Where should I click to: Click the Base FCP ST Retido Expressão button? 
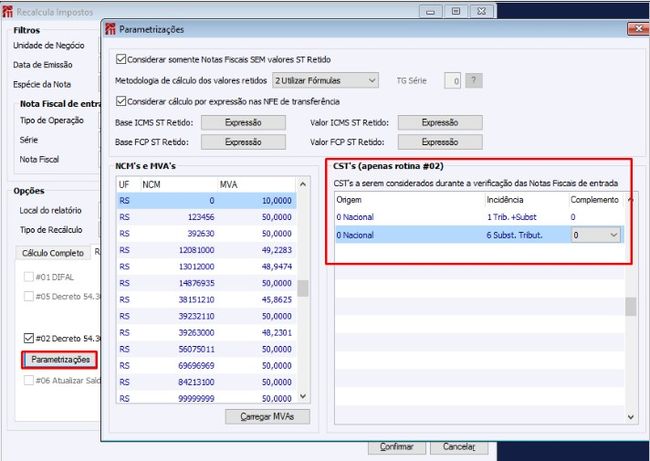coord(243,142)
